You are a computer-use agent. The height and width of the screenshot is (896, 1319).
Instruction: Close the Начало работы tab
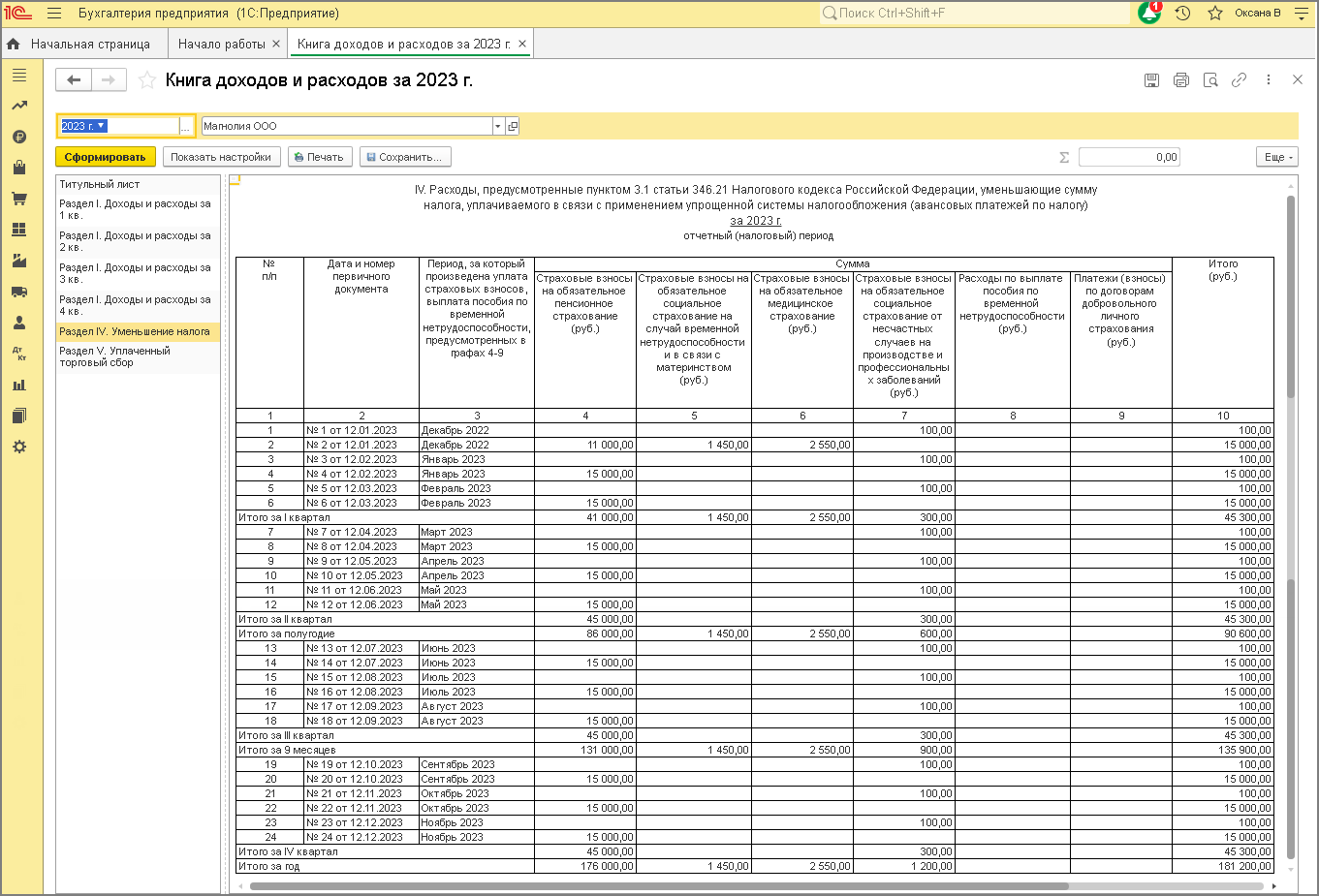[276, 44]
